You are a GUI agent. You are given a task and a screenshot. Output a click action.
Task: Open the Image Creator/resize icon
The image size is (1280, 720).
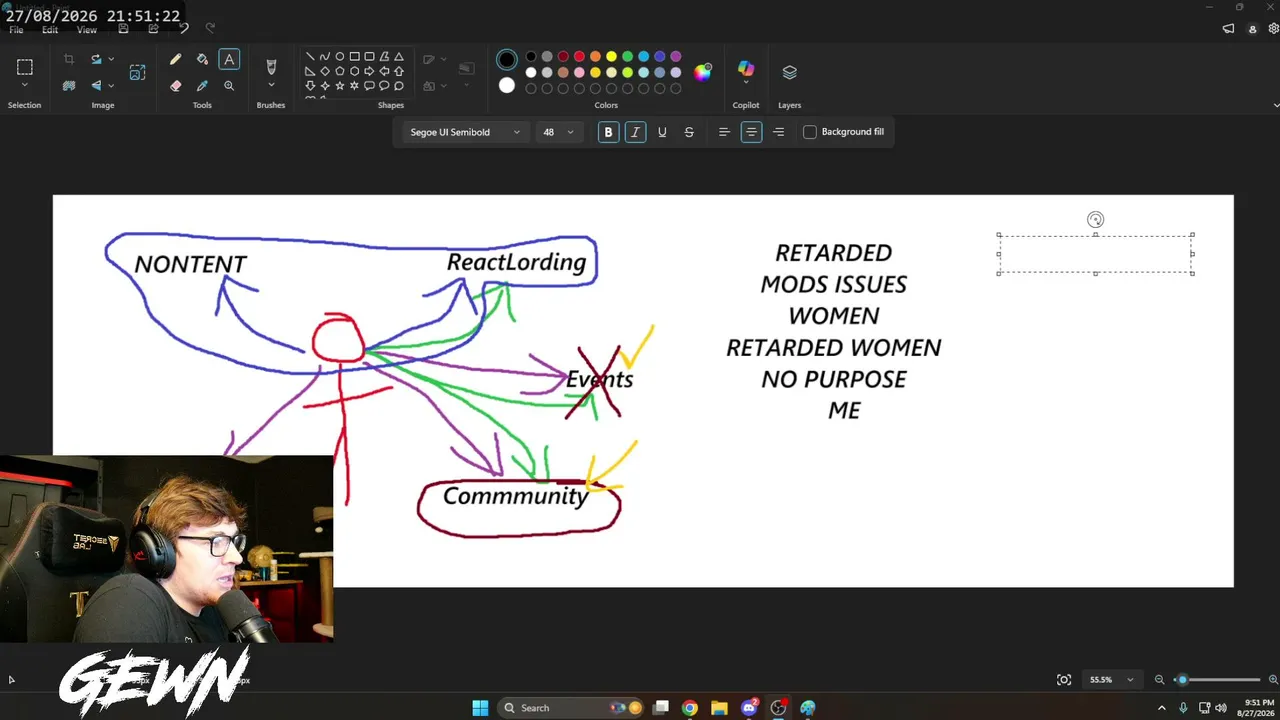tap(138, 72)
